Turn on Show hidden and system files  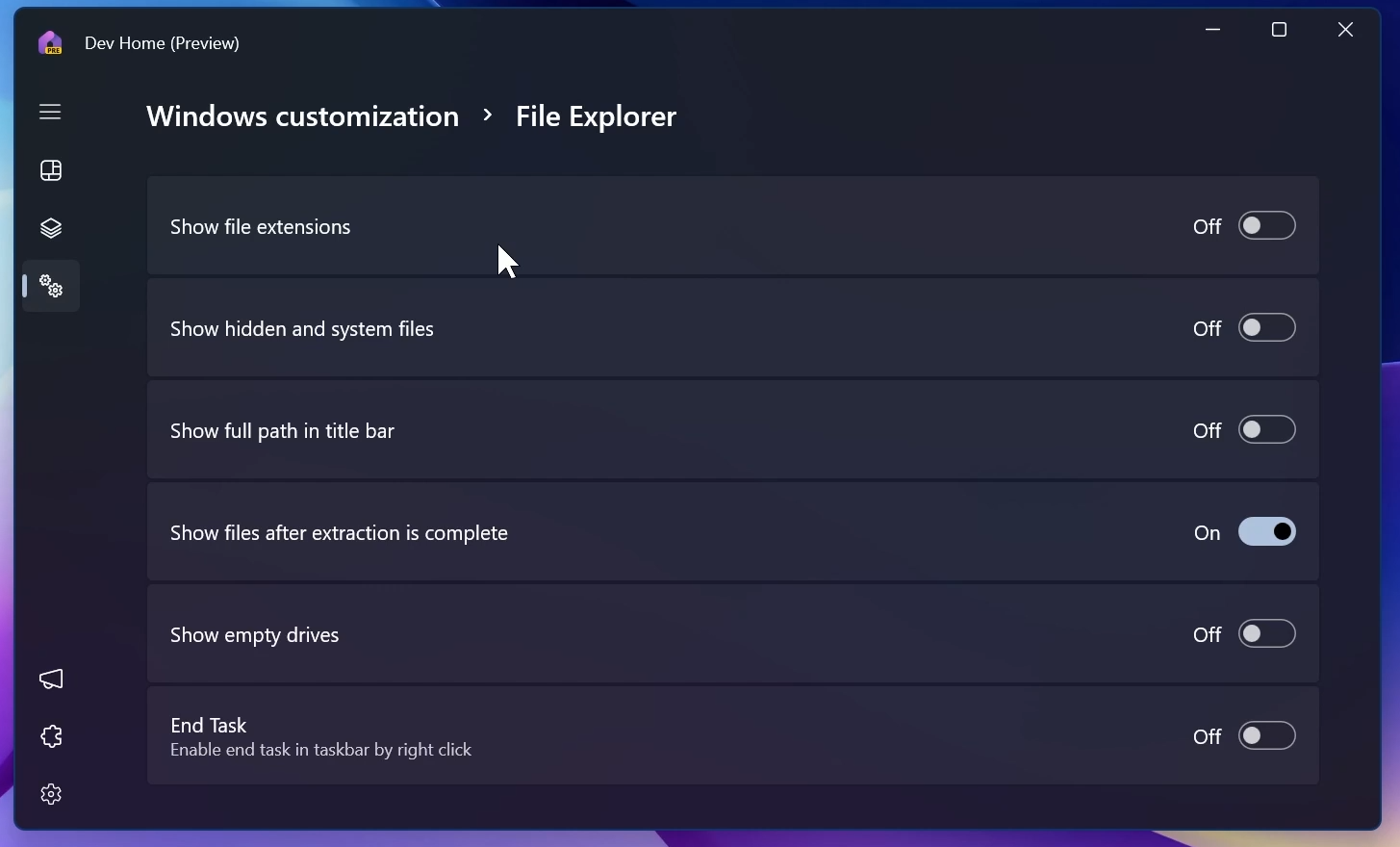[1267, 327]
